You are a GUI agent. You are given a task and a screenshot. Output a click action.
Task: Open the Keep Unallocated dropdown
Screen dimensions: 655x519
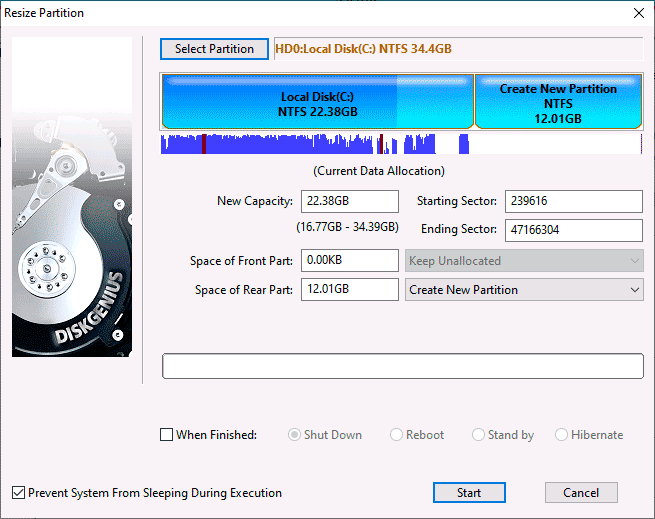pos(524,261)
